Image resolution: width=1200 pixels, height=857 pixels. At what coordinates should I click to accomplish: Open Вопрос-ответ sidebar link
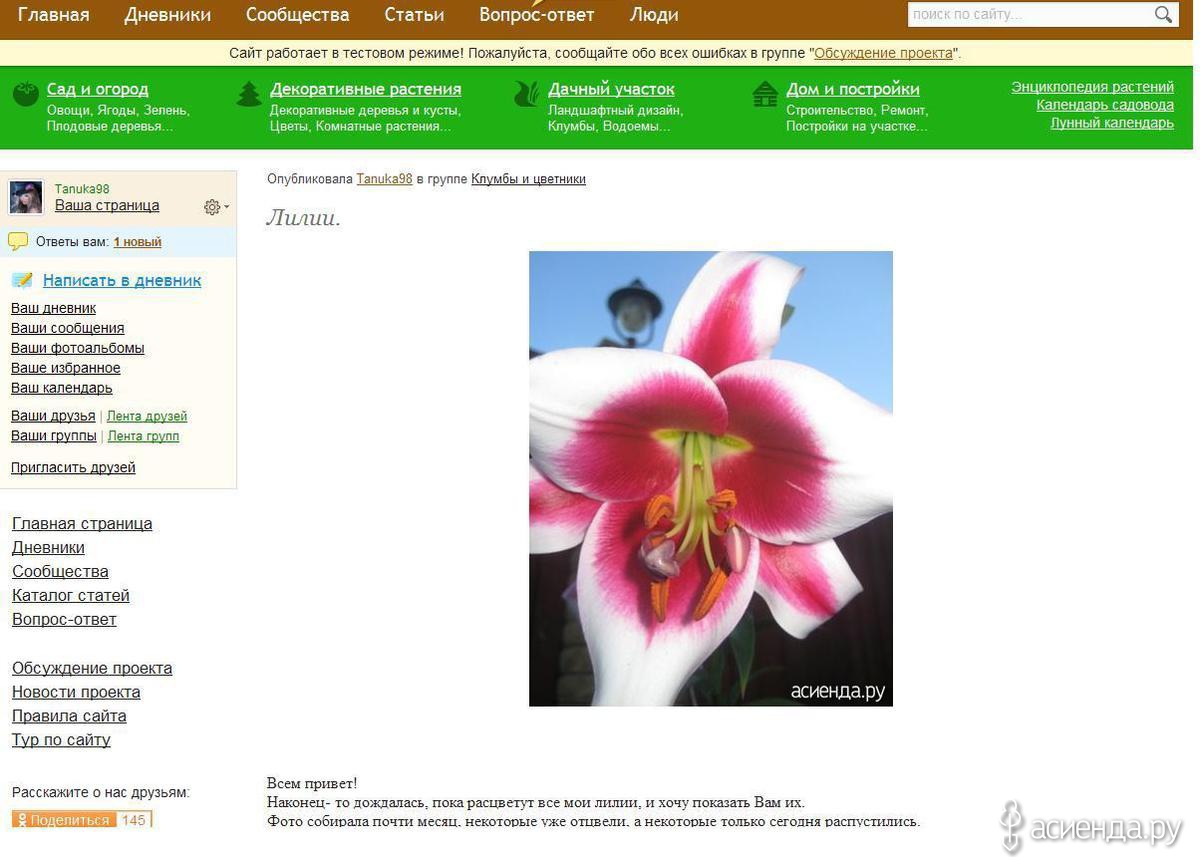click(x=64, y=620)
